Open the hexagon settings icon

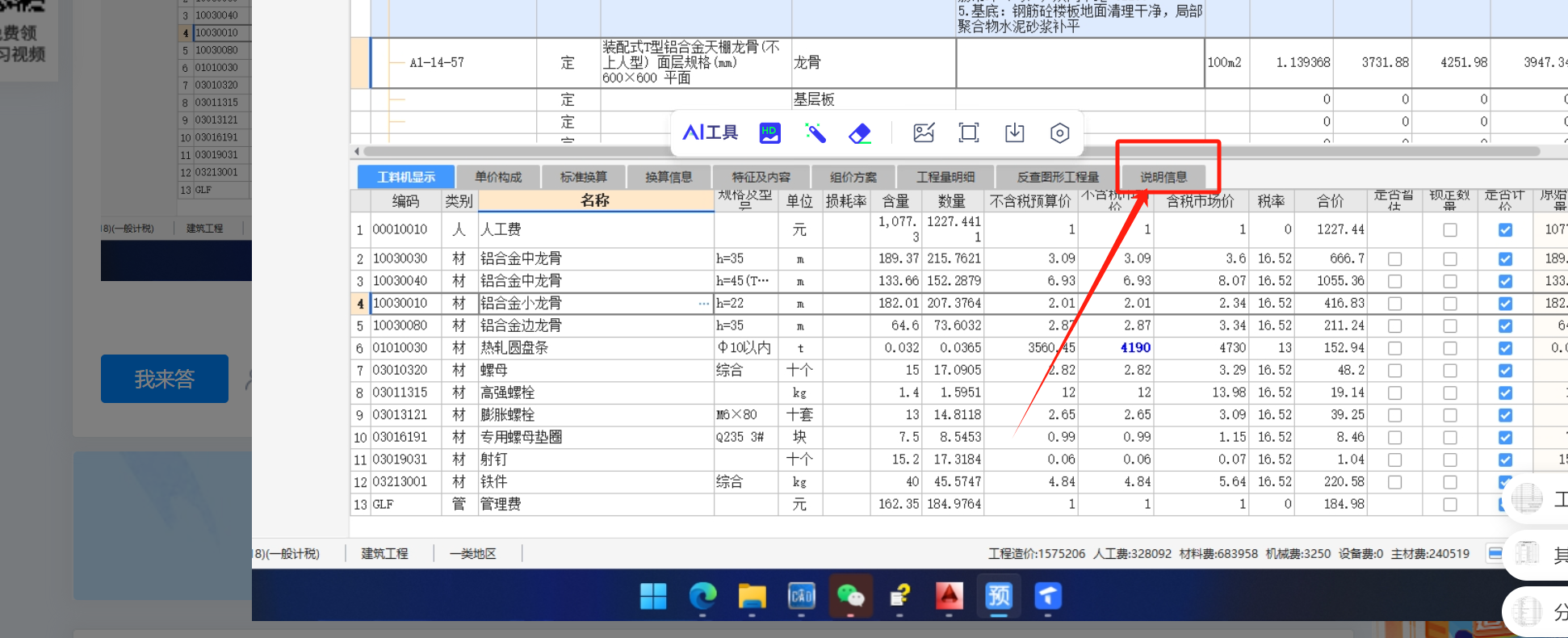point(1060,133)
